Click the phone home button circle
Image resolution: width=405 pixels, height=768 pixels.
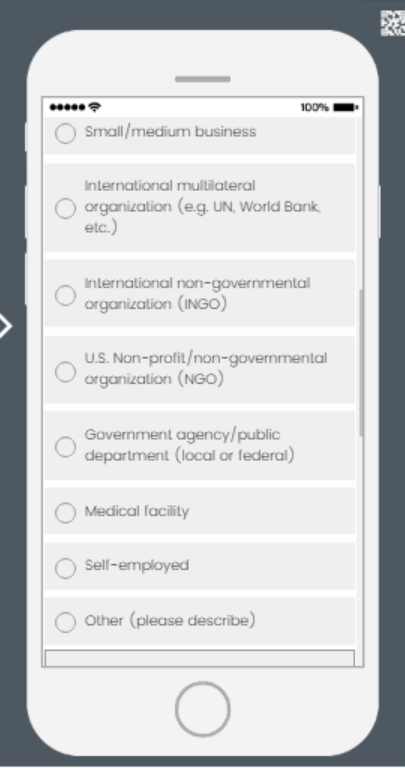pos(203,709)
